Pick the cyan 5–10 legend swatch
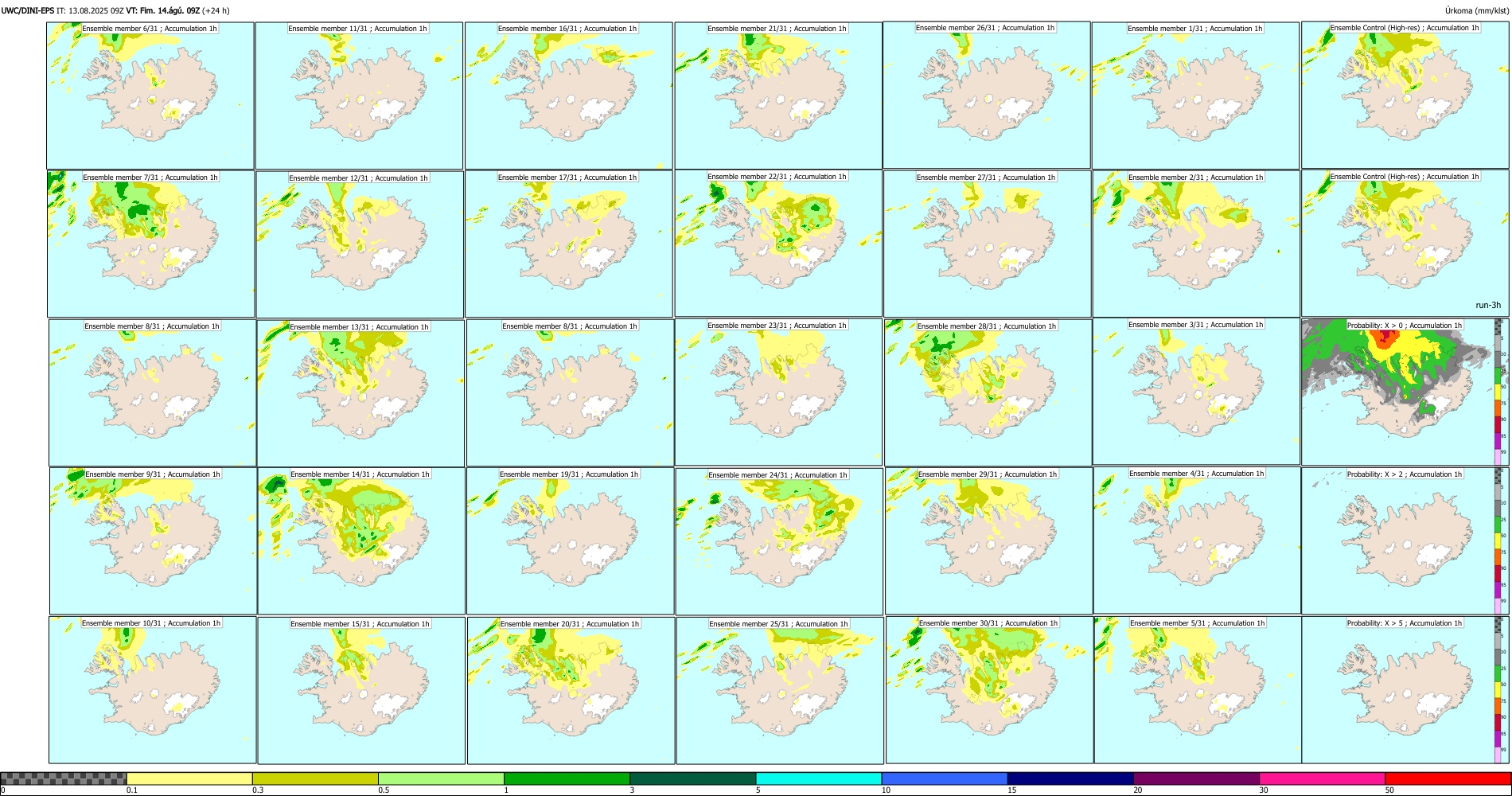This screenshot has width=1512, height=796. (x=819, y=778)
